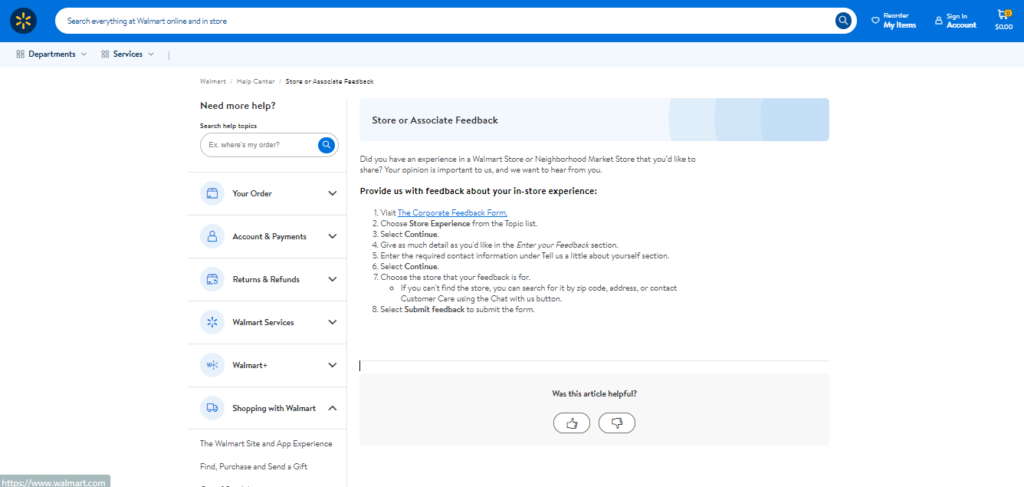Screen dimensions: 1024x487
Task: Click the Store or Associate Feedback breadcrumb
Action: pos(330,82)
